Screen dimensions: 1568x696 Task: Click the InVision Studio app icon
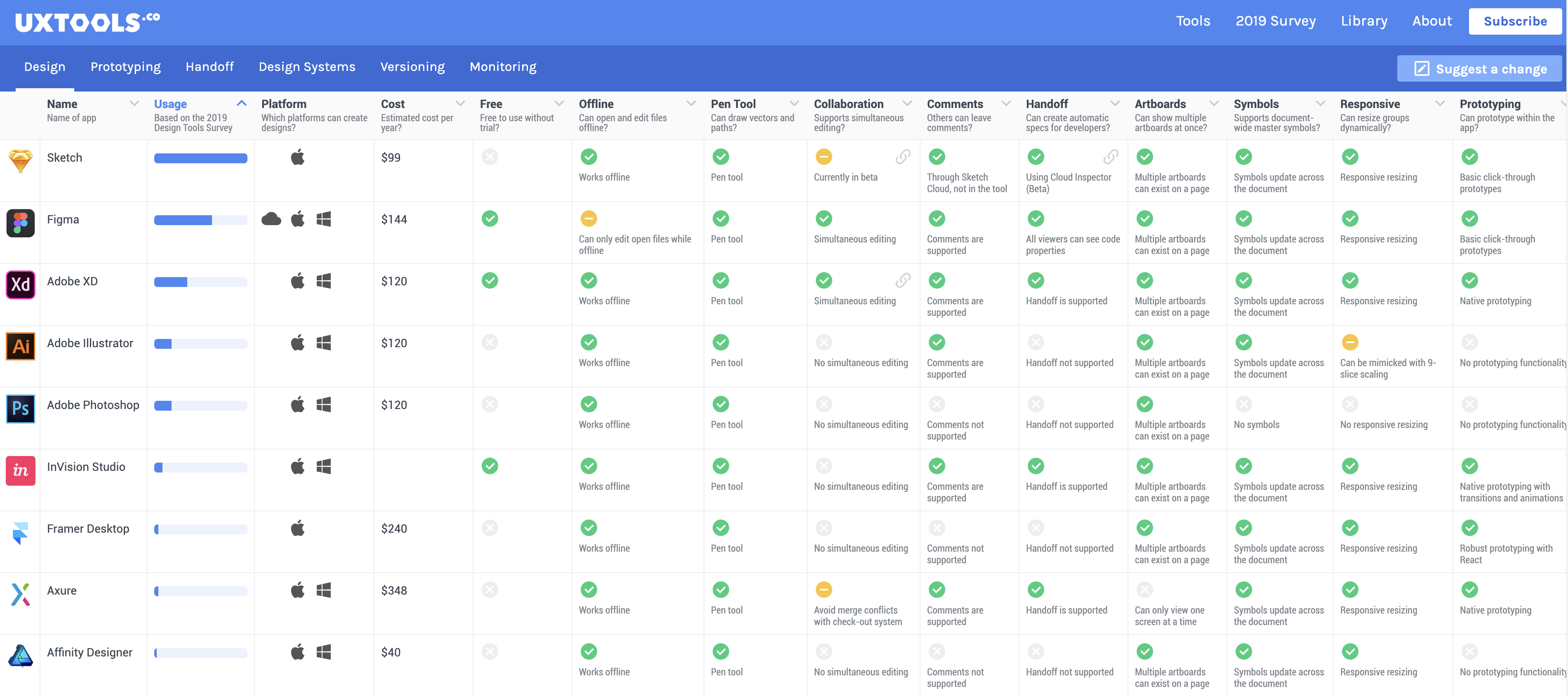tap(20, 470)
